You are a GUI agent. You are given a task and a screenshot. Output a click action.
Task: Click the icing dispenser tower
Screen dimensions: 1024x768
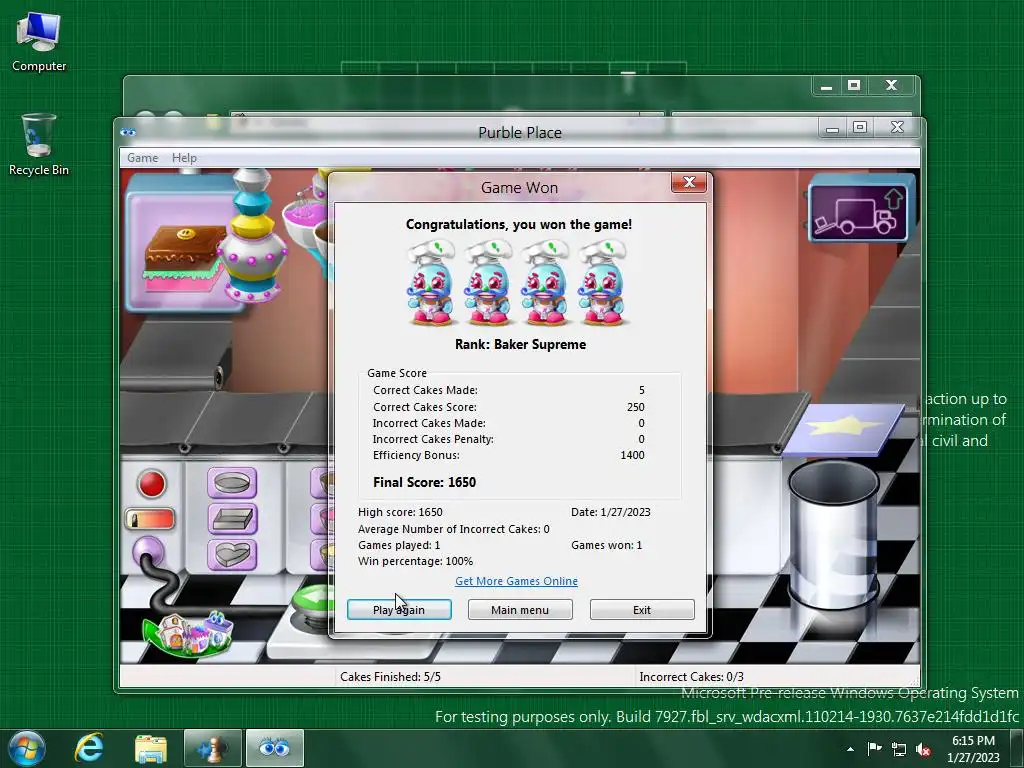click(x=252, y=236)
